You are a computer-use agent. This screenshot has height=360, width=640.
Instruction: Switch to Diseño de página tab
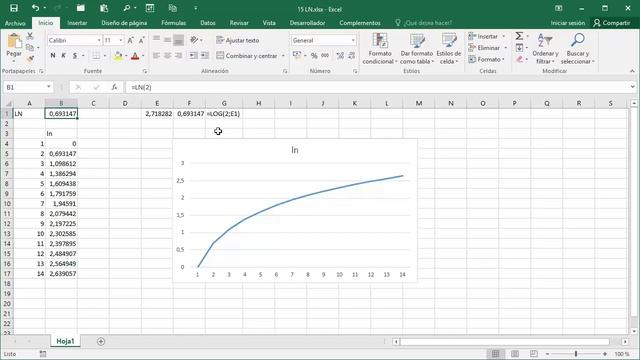click(x=124, y=23)
